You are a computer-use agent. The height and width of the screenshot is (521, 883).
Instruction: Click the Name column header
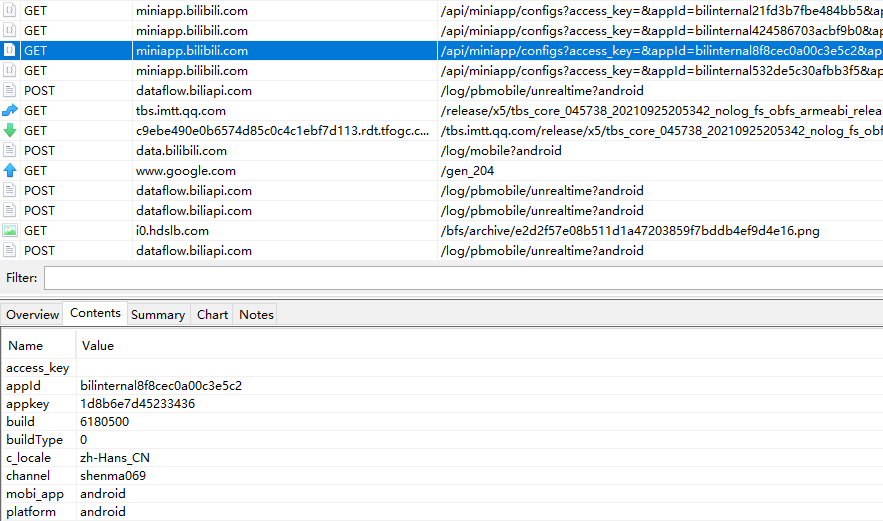click(25, 346)
